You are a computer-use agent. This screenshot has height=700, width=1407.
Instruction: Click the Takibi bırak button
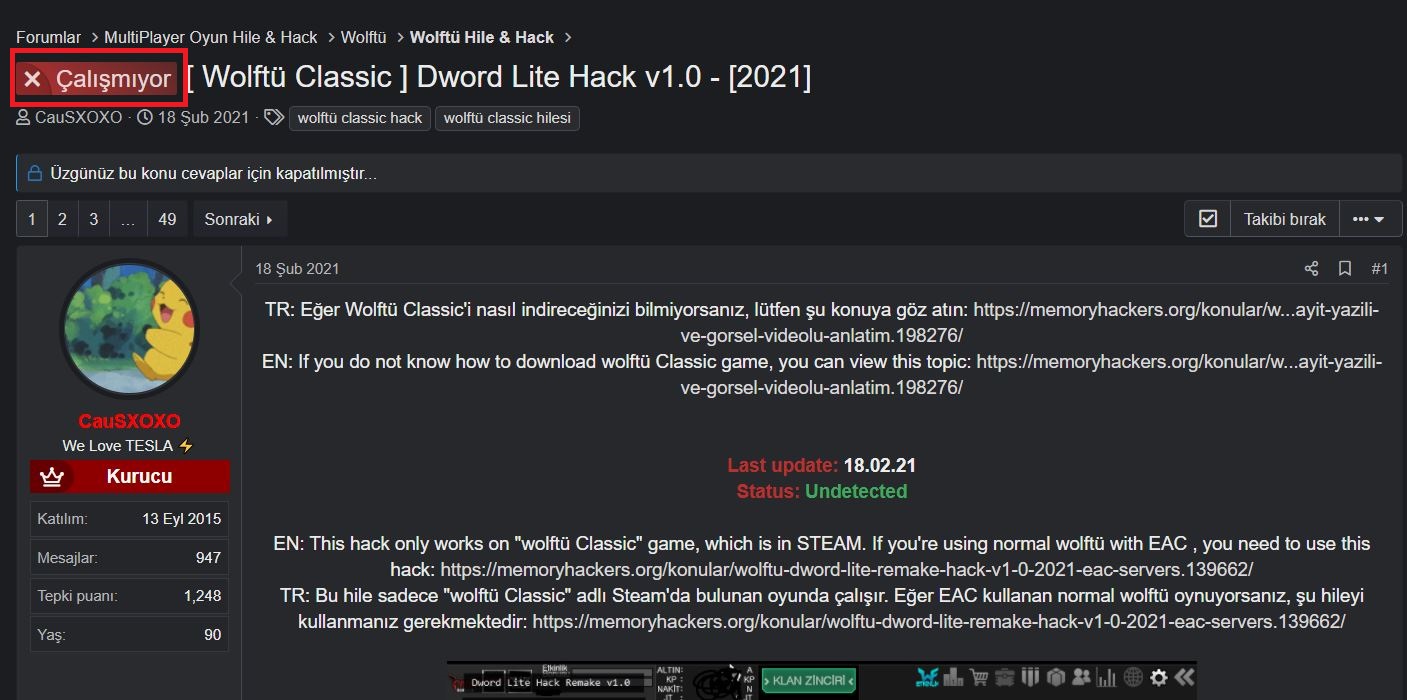coord(1284,219)
